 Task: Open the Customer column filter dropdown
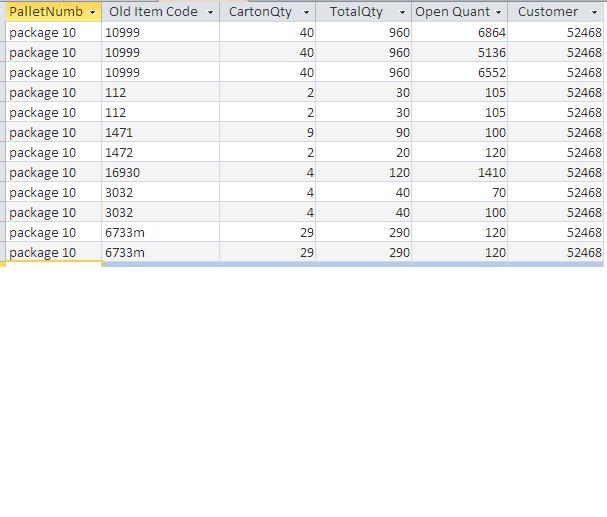tap(595, 12)
